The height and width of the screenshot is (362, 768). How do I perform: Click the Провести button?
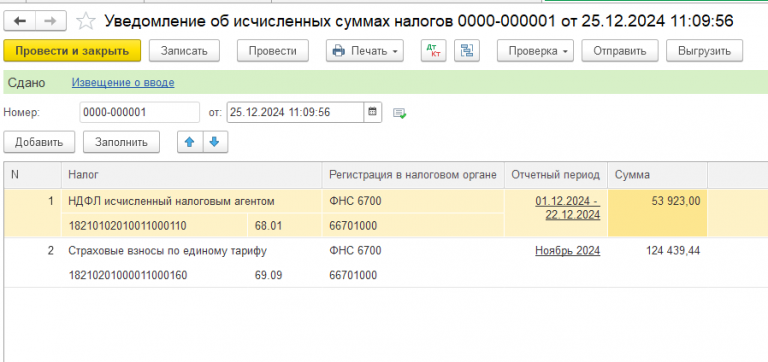coord(273,50)
